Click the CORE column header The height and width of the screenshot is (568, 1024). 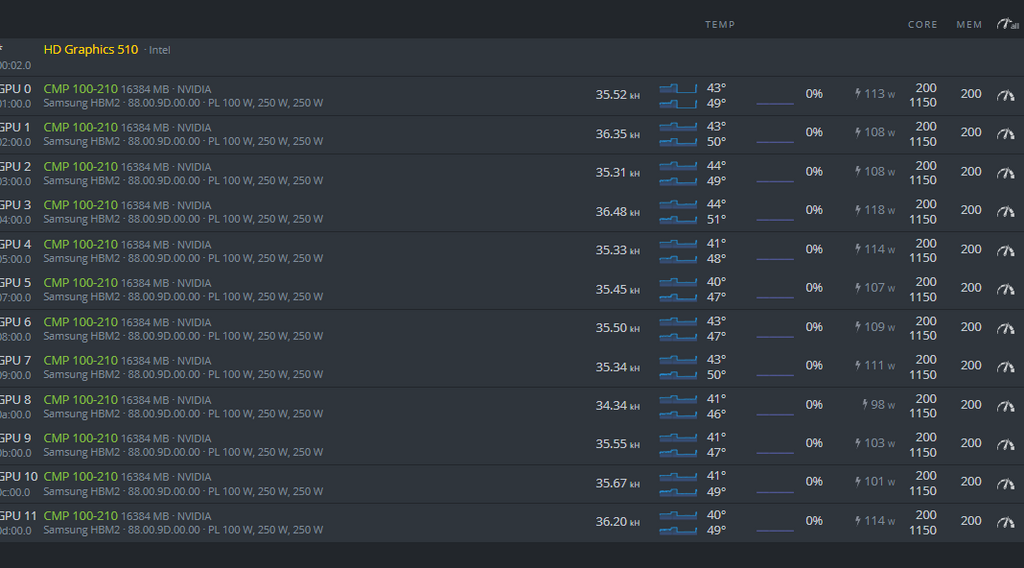[922, 24]
